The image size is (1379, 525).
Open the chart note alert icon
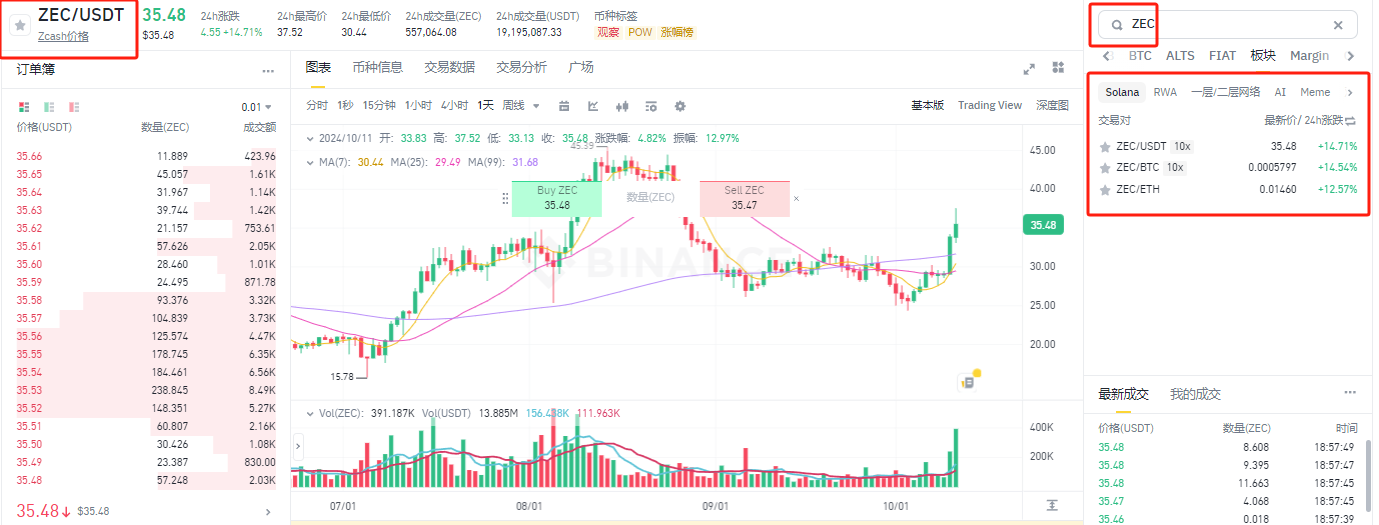click(968, 380)
